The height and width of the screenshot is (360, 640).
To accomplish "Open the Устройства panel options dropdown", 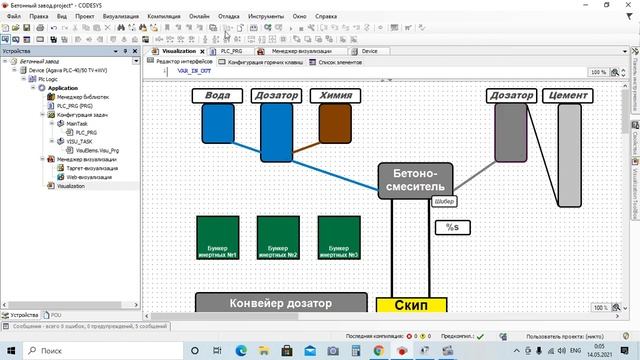I will pos(116,51).
